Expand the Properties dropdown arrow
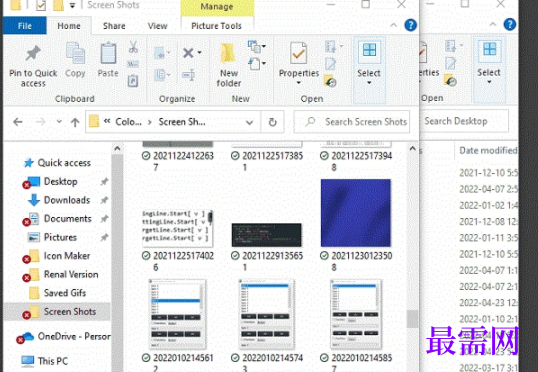The image size is (538, 372). [299, 83]
